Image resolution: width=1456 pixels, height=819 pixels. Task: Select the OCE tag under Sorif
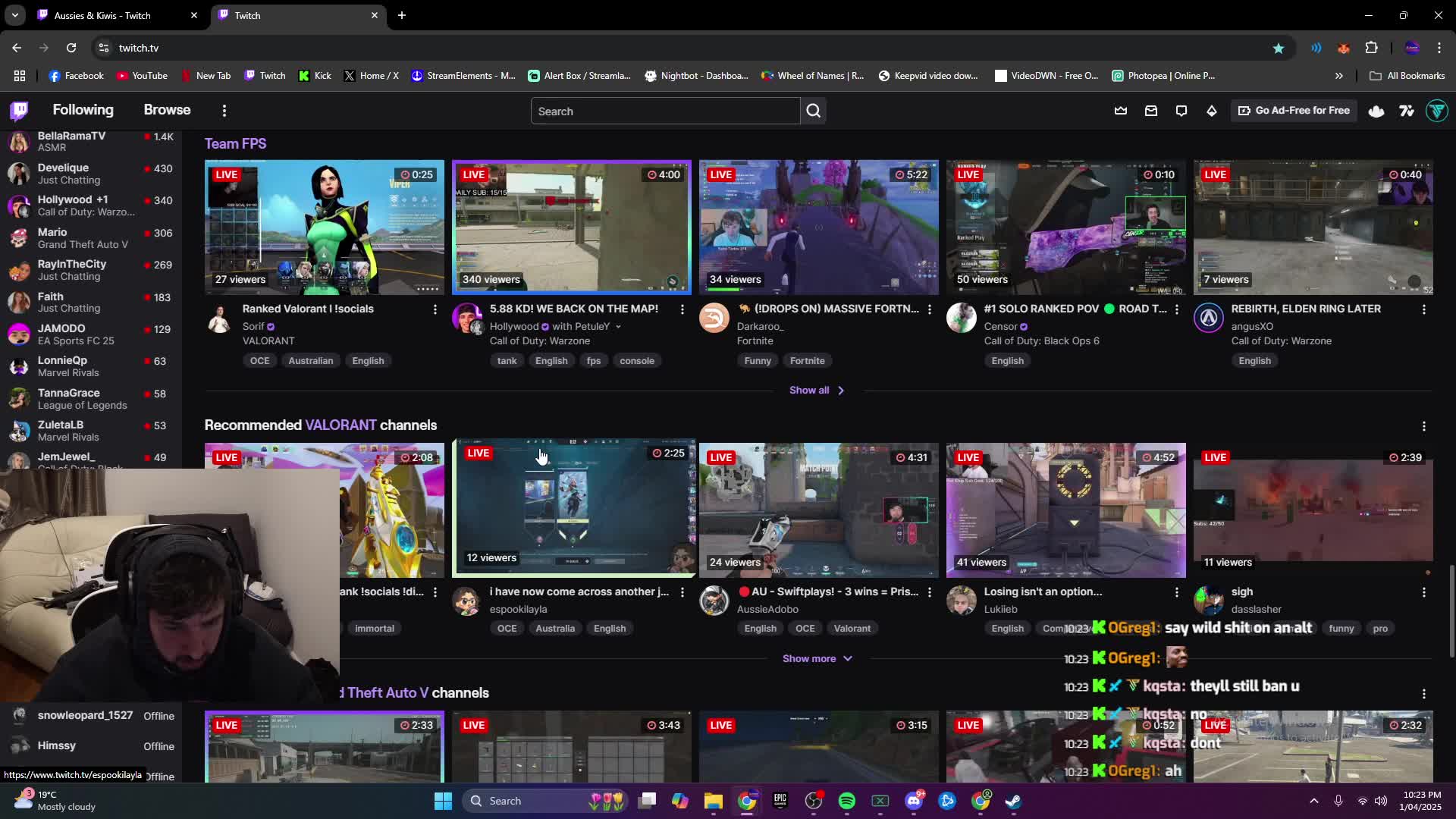coord(259,361)
